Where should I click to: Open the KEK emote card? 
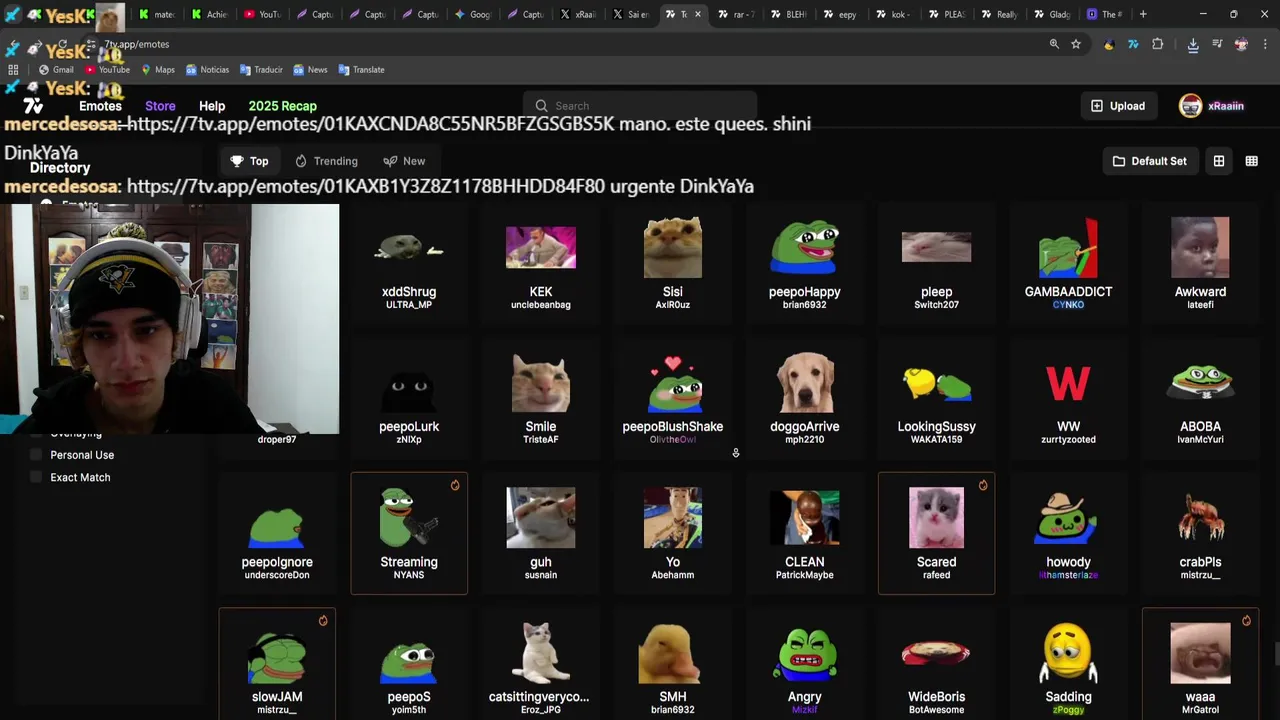[541, 262]
